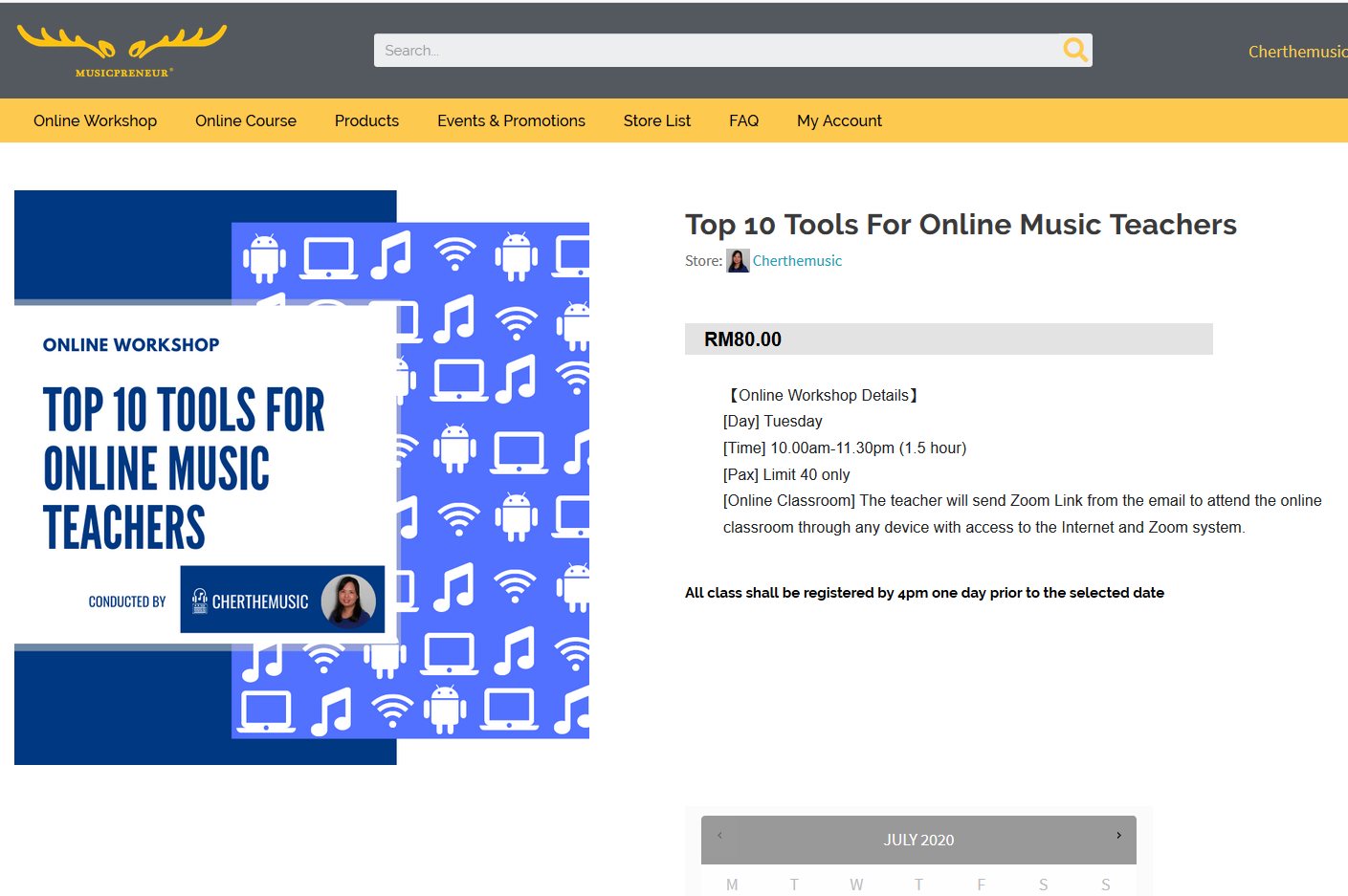Open Events & Promotions menu
Image resolution: width=1348 pixels, height=896 pixels.
point(511,120)
